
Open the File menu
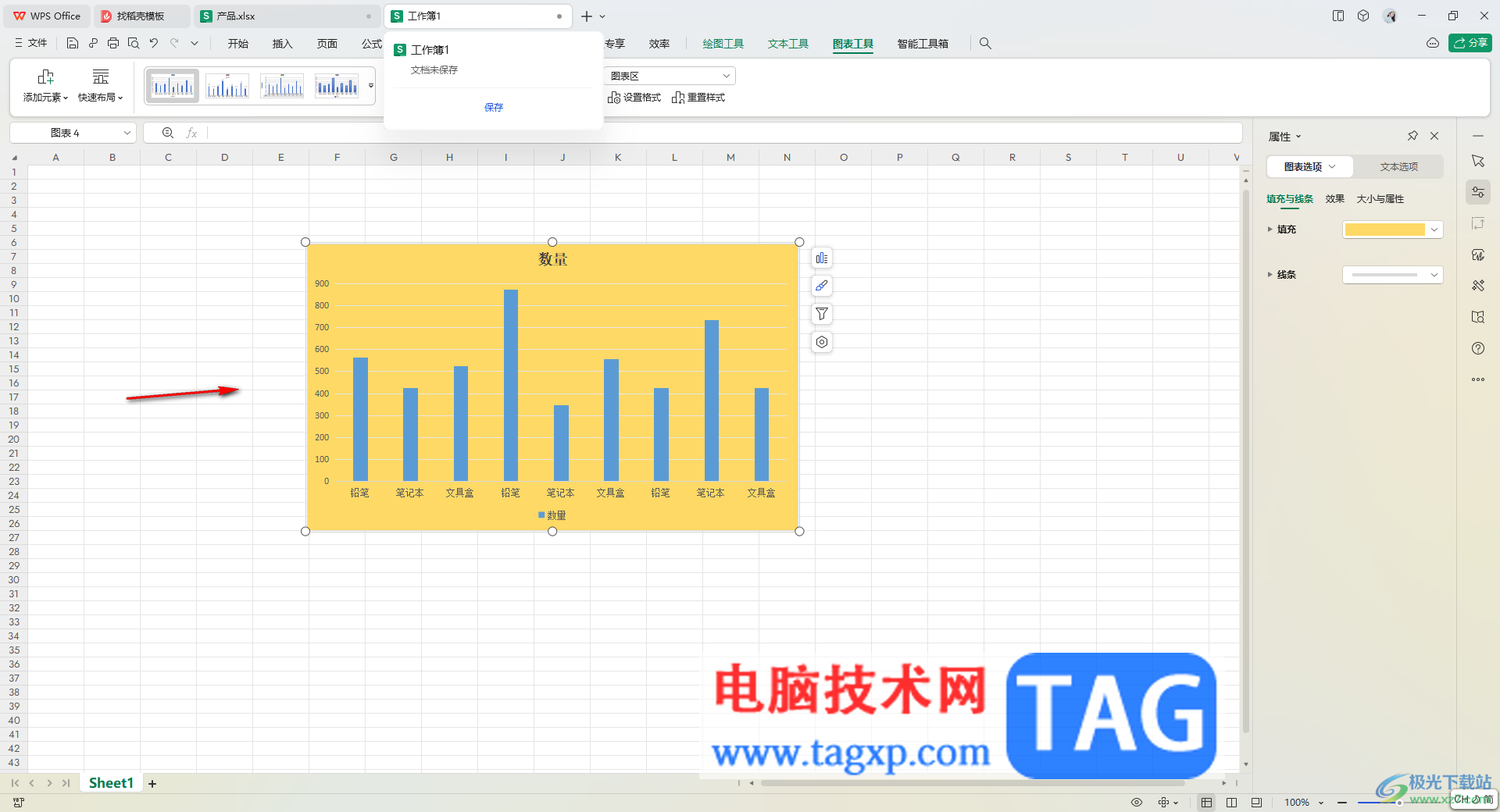[x=31, y=44]
